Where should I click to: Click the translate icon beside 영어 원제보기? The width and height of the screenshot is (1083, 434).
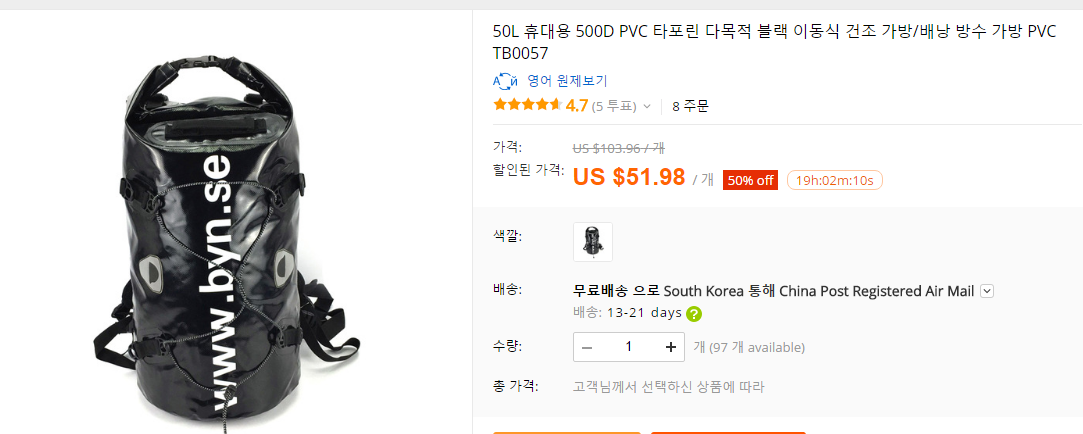tap(504, 81)
